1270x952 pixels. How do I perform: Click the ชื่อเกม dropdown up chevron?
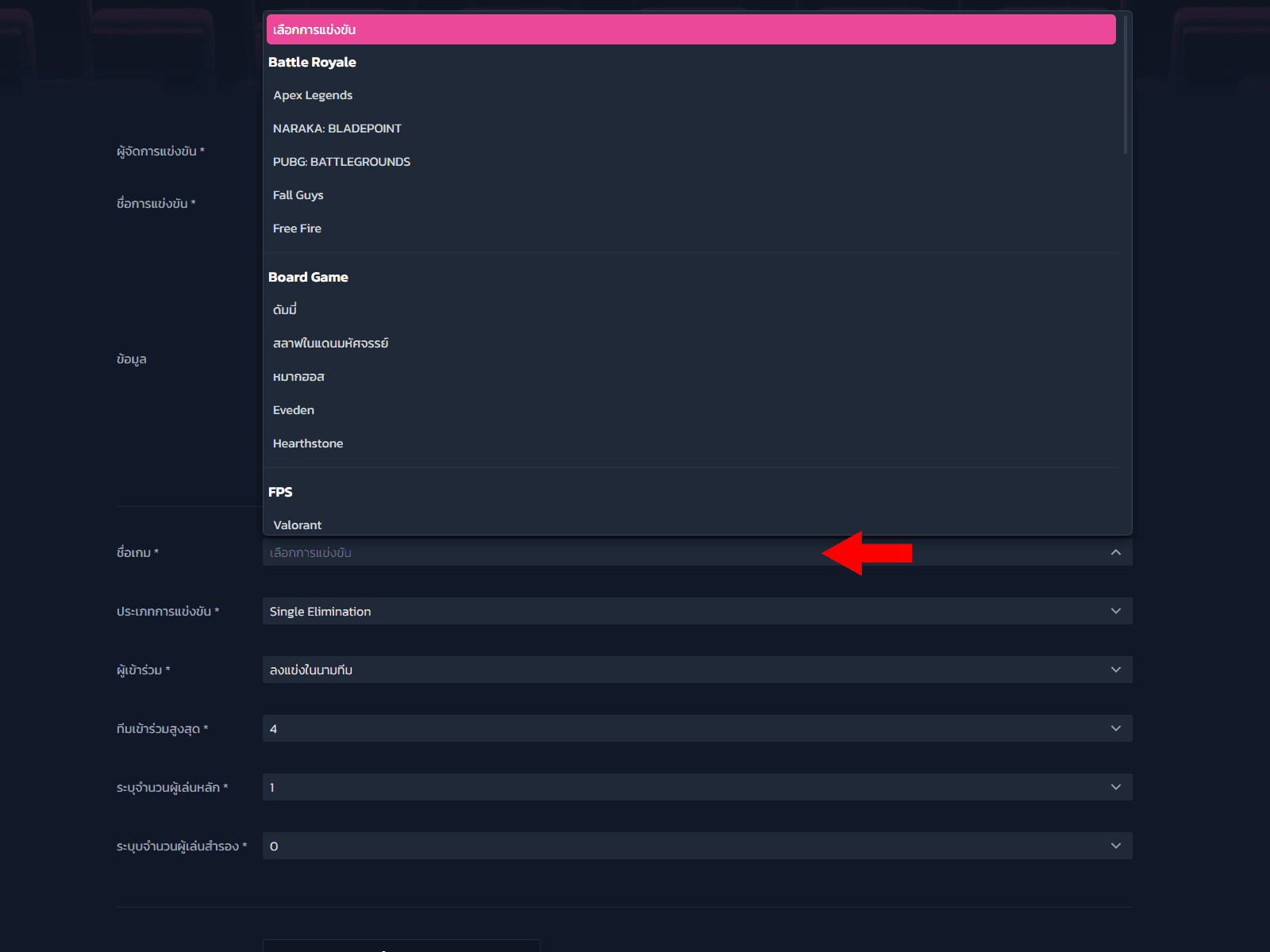[1116, 552]
